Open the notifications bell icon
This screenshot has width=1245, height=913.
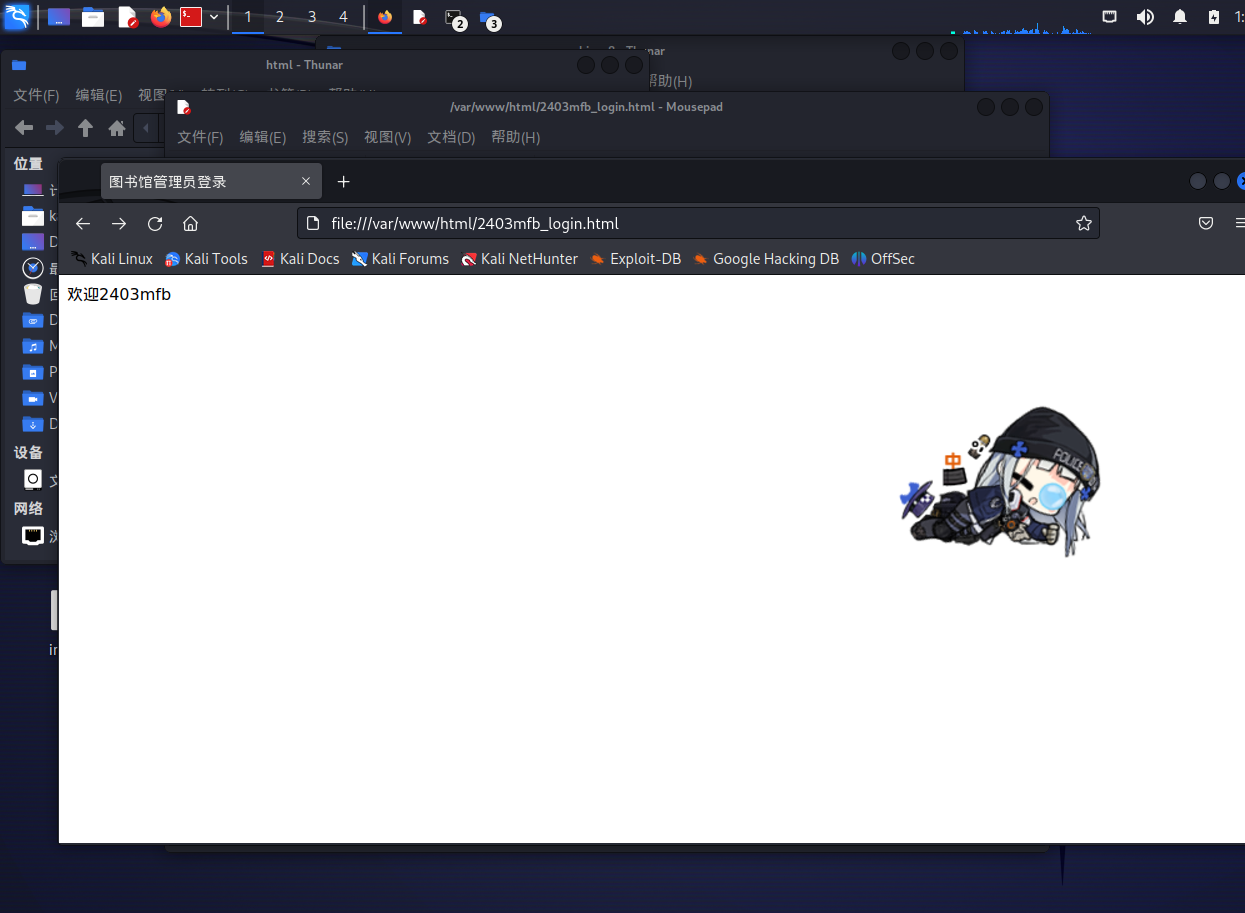point(1180,17)
